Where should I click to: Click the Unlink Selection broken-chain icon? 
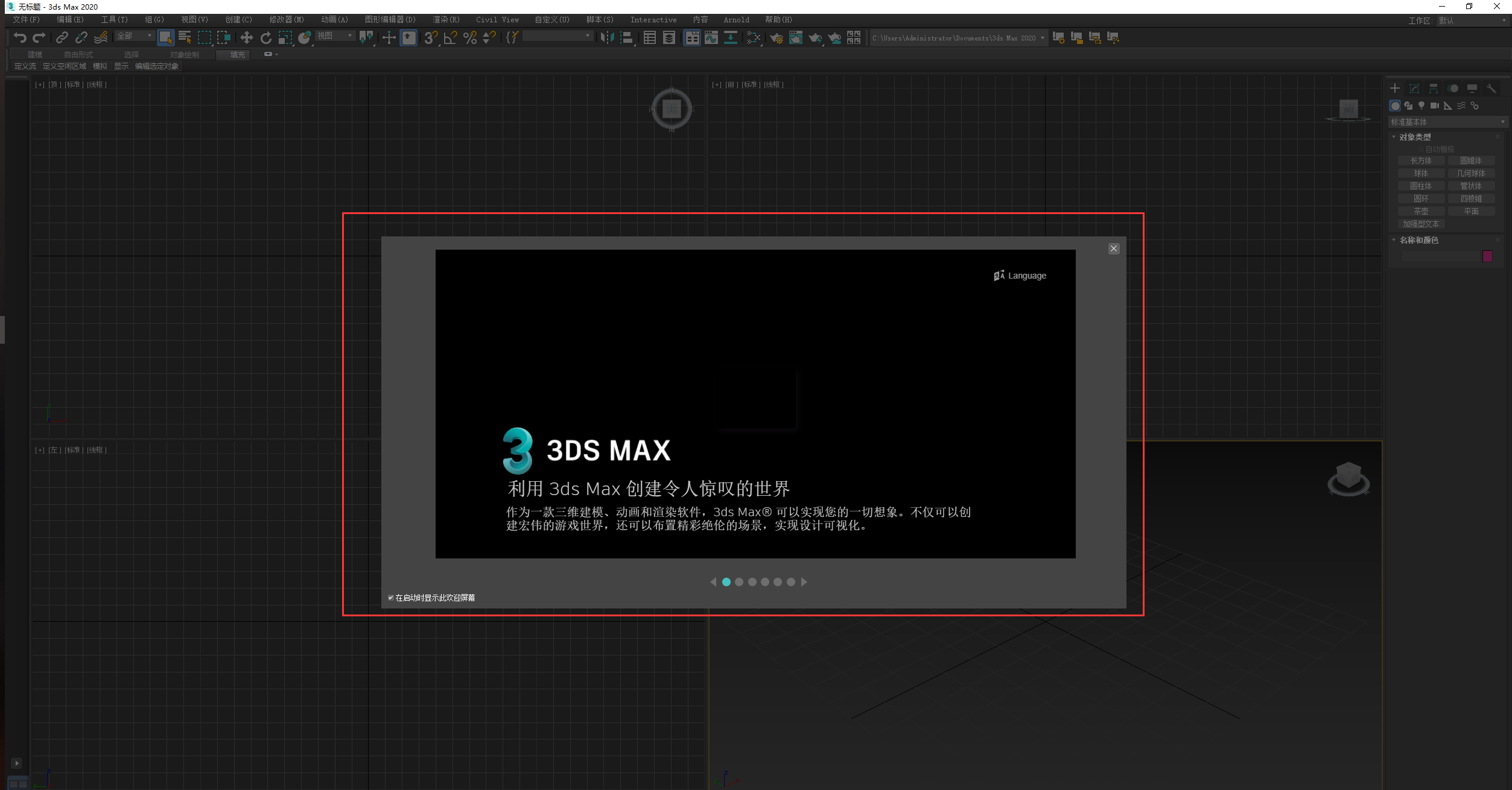point(81,37)
